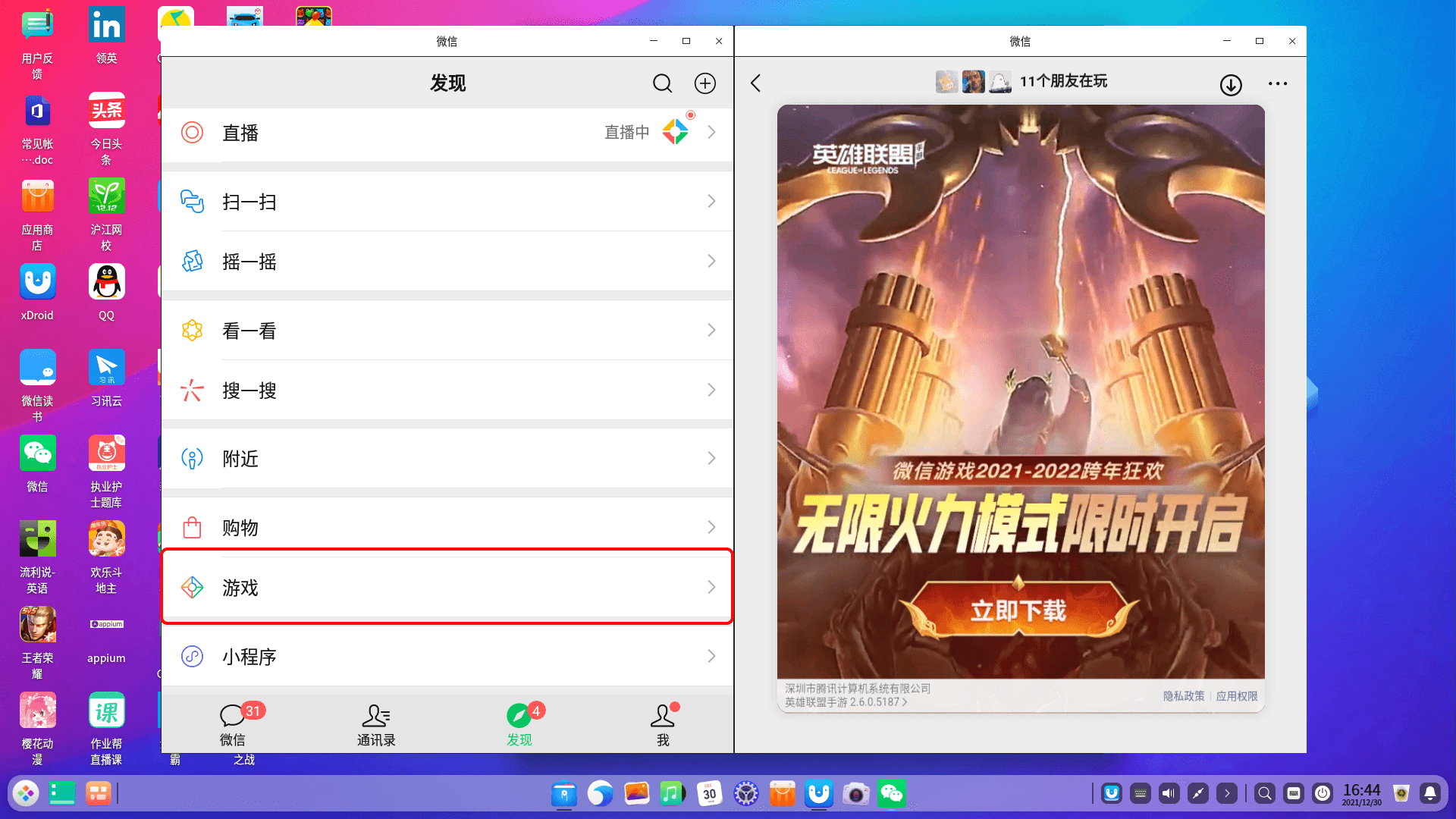Open the more options ellipsis menu

click(1278, 84)
